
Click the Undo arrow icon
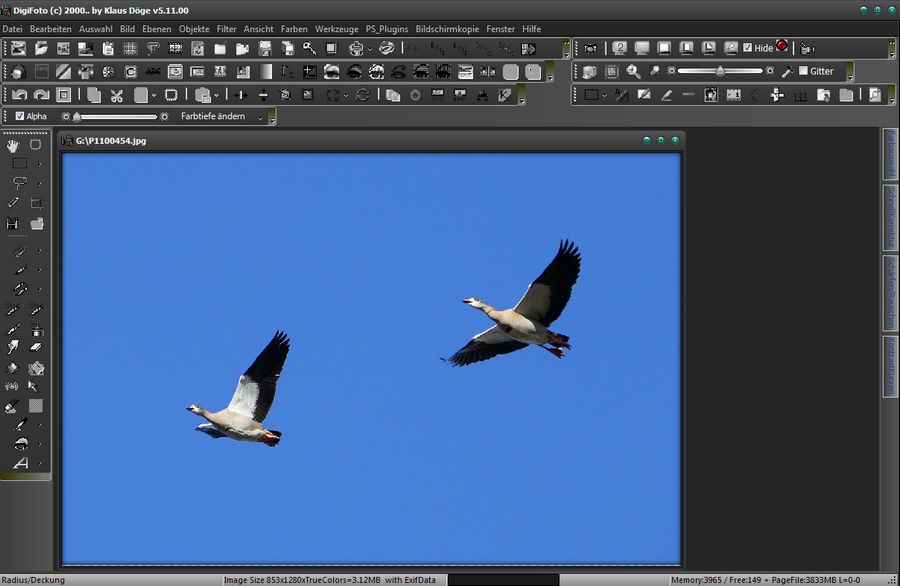tap(19, 95)
